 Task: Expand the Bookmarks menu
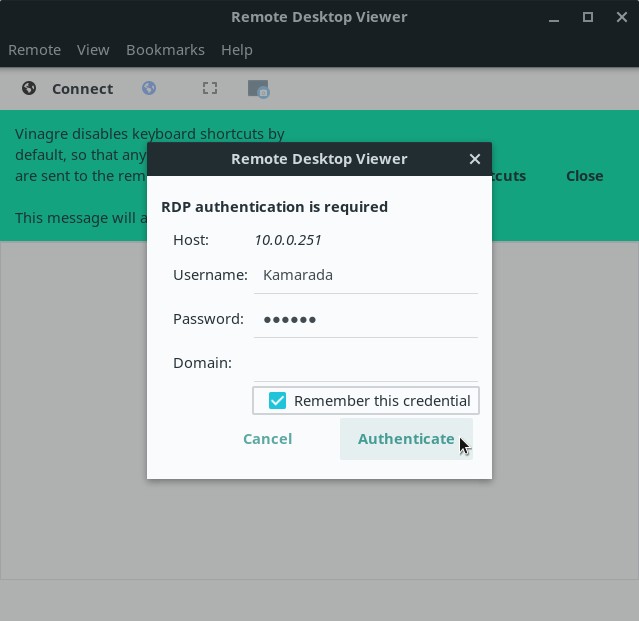pyautogui.click(x=165, y=49)
